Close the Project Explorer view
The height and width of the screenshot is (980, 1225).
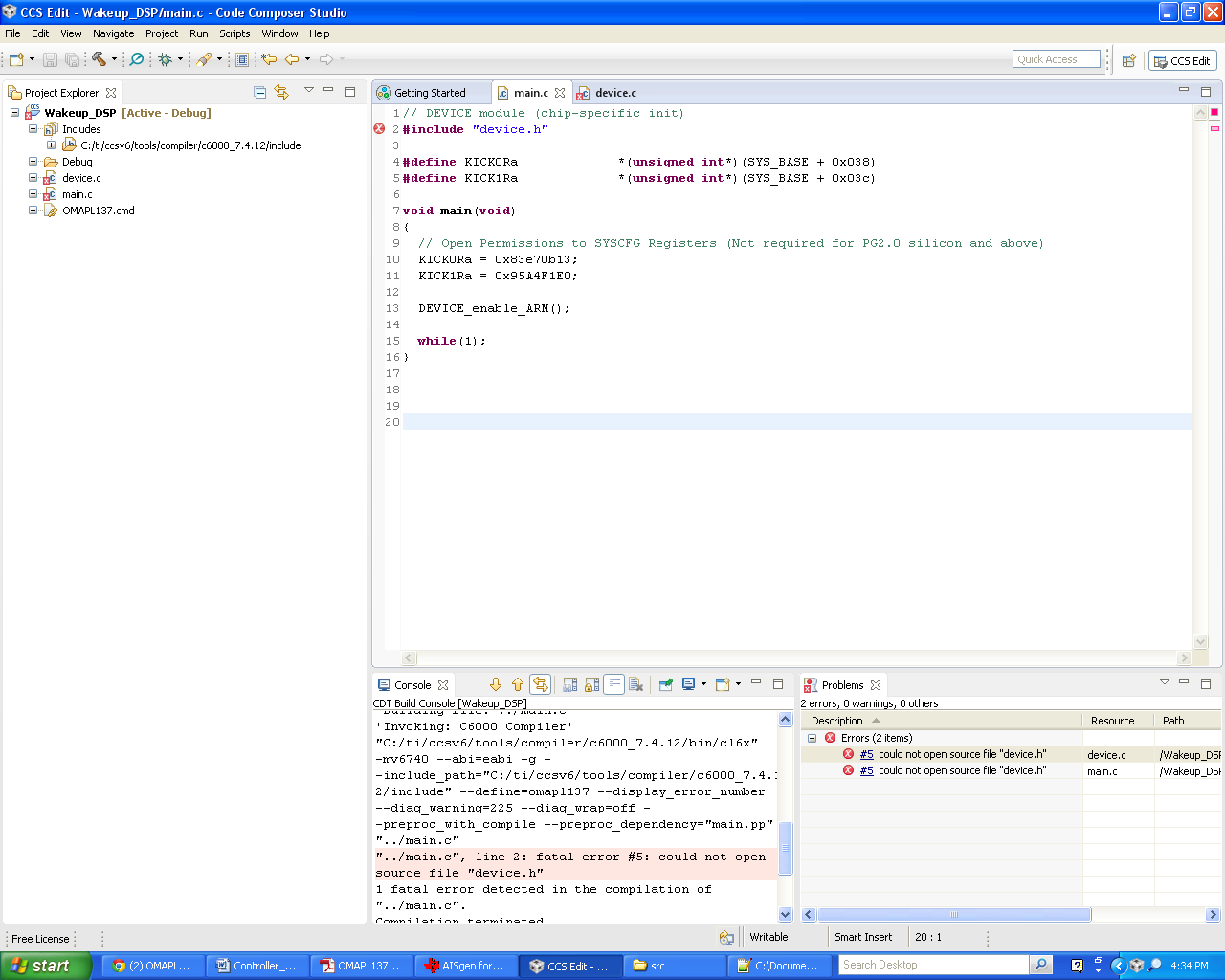click(111, 93)
